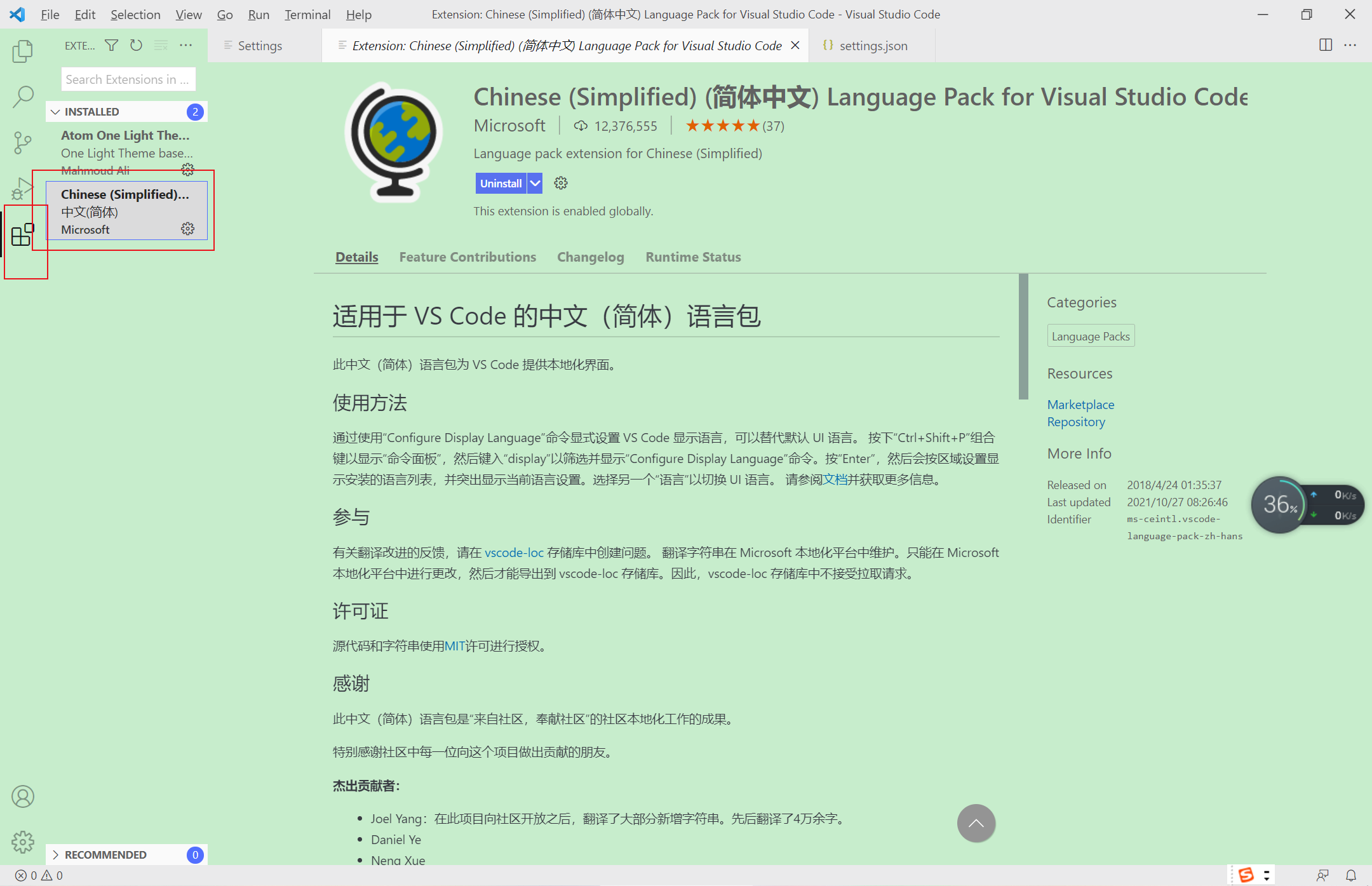Click the five-star rating

(x=722, y=126)
